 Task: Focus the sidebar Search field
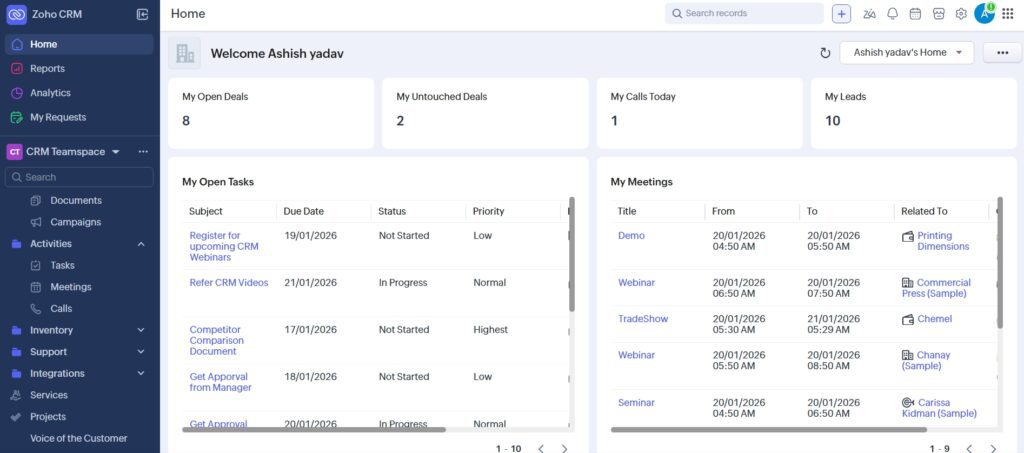tap(80, 177)
